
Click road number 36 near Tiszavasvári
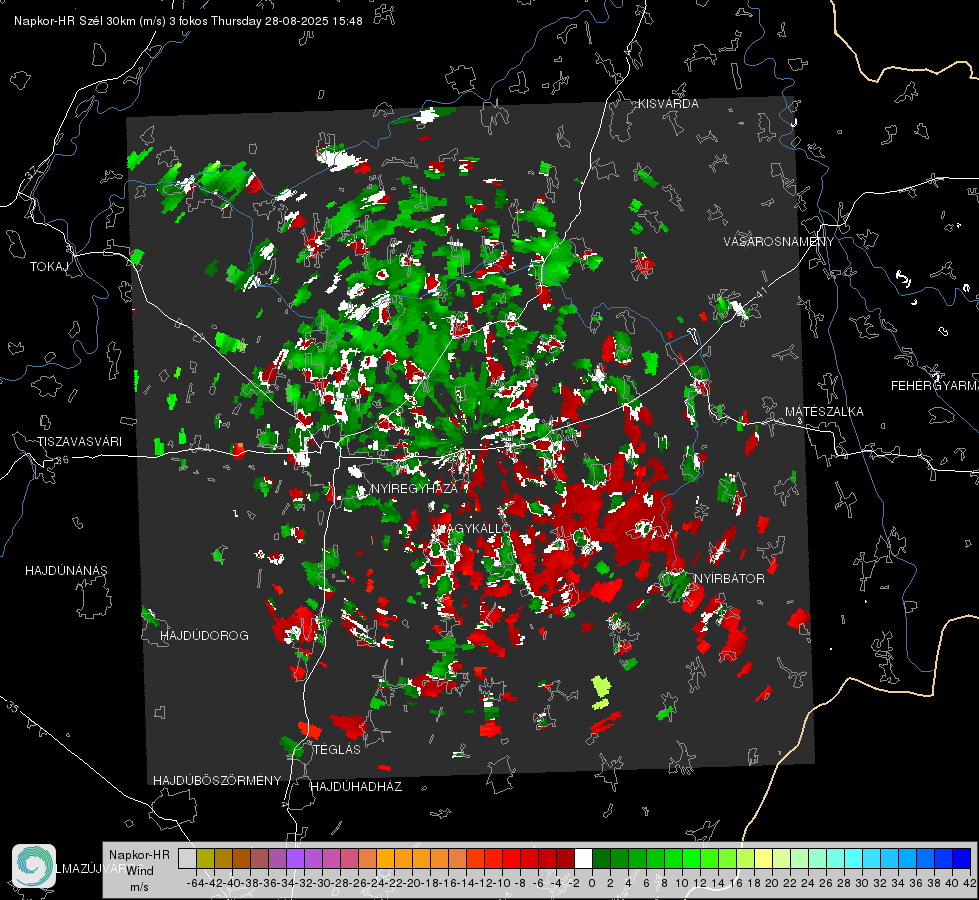tap(62, 460)
